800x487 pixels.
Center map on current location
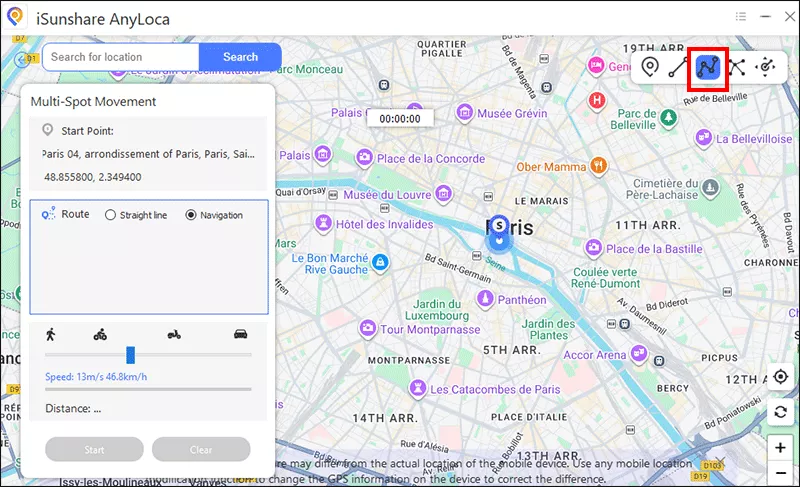(781, 377)
